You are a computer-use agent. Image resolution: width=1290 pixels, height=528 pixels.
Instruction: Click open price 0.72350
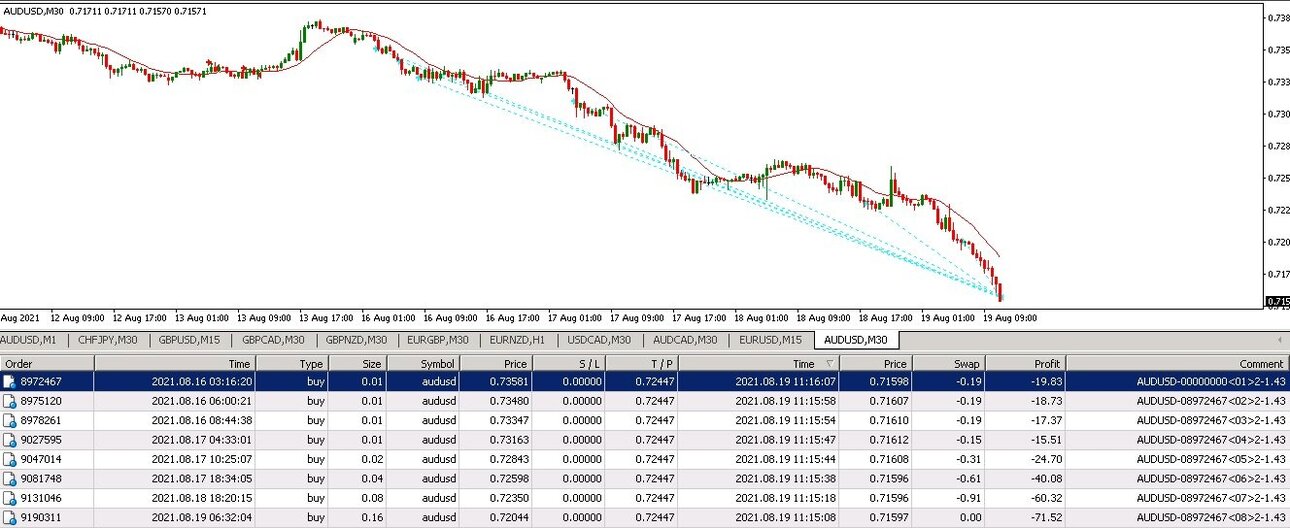[x=508, y=498]
